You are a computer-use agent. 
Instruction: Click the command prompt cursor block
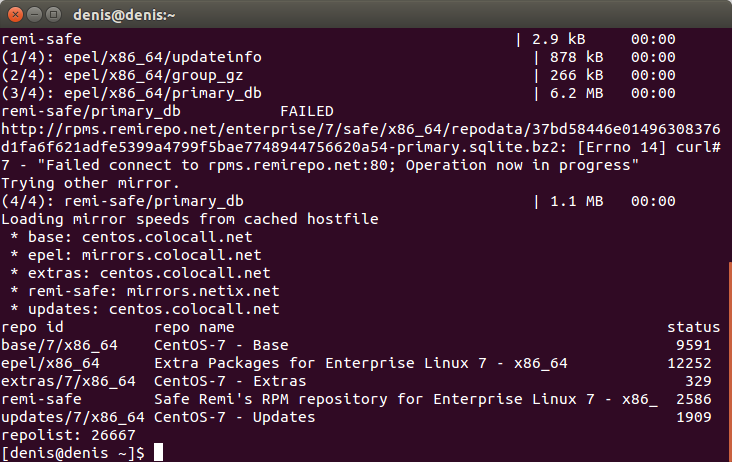[159, 453]
